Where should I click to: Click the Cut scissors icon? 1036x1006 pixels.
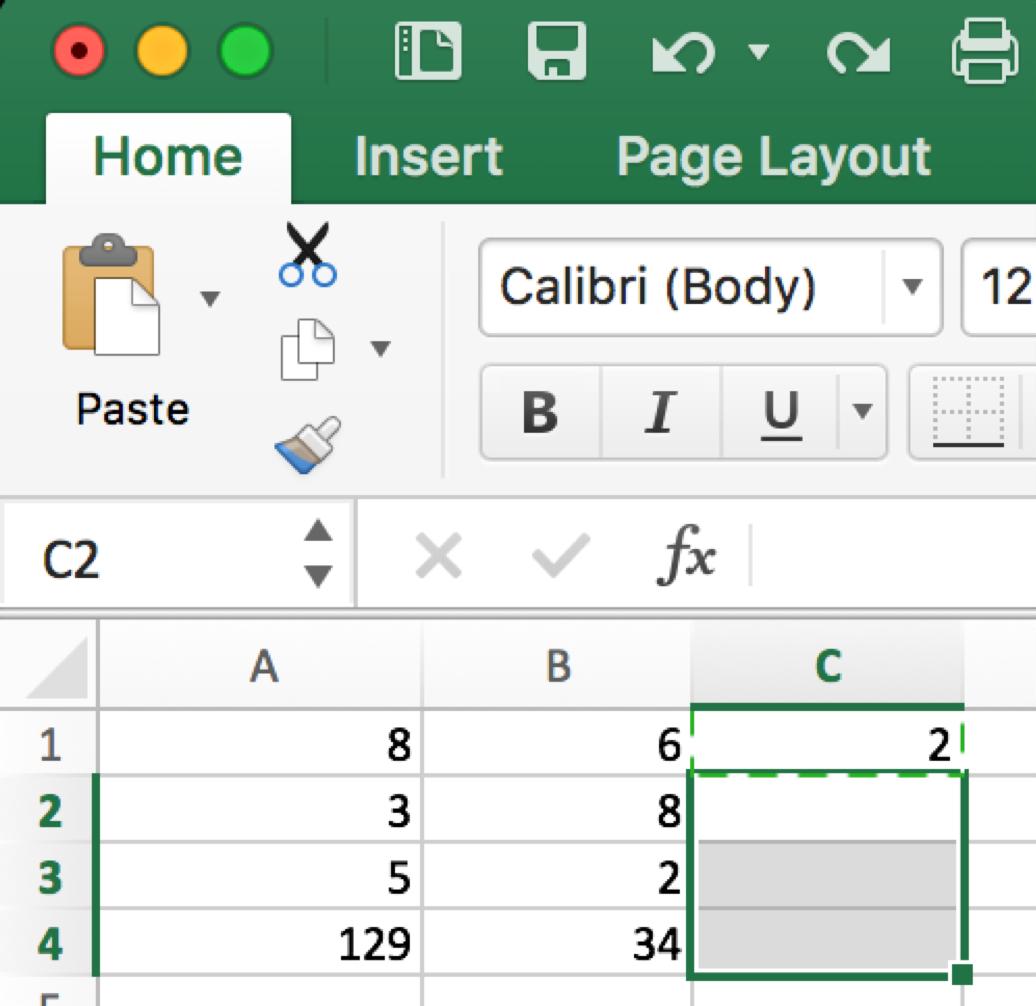[x=307, y=255]
